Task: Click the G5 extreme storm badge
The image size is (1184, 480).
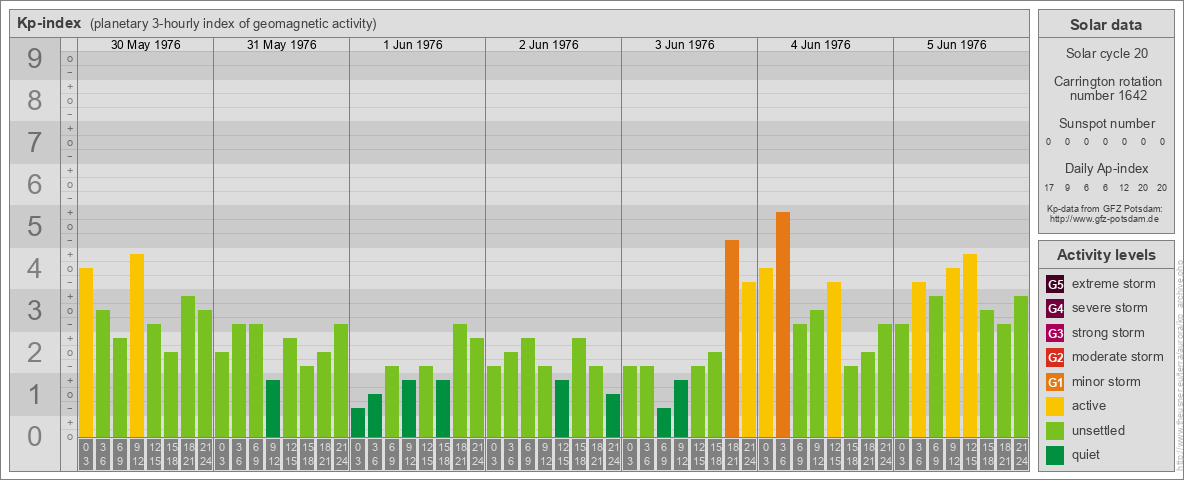Action: pos(1055,285)
